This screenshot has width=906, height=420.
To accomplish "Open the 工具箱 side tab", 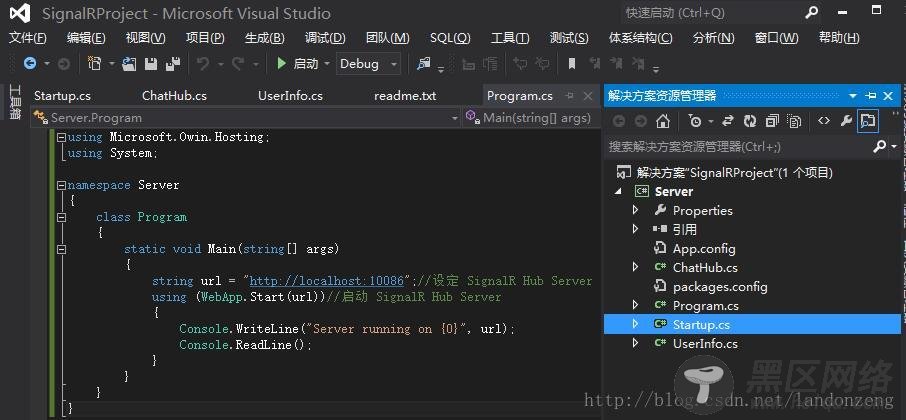I will 15,102.
